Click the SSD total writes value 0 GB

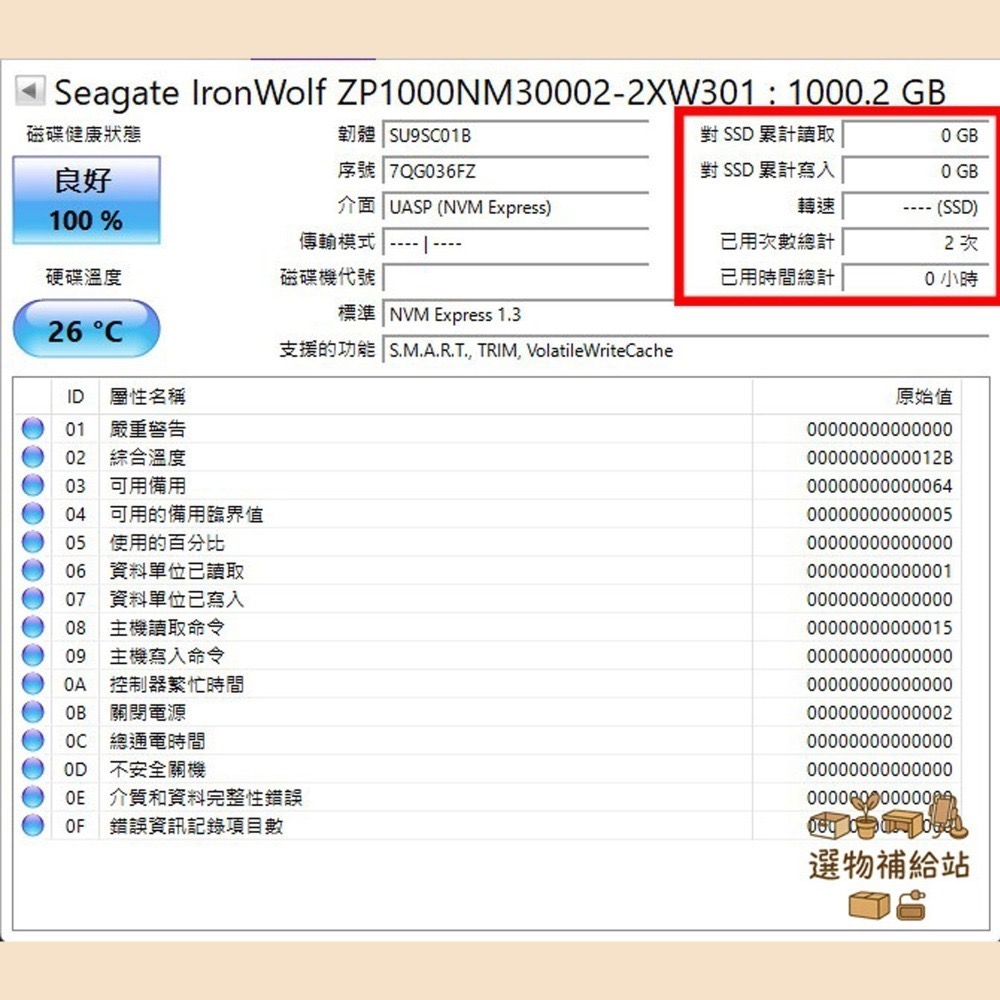click(x=916, y=170)
